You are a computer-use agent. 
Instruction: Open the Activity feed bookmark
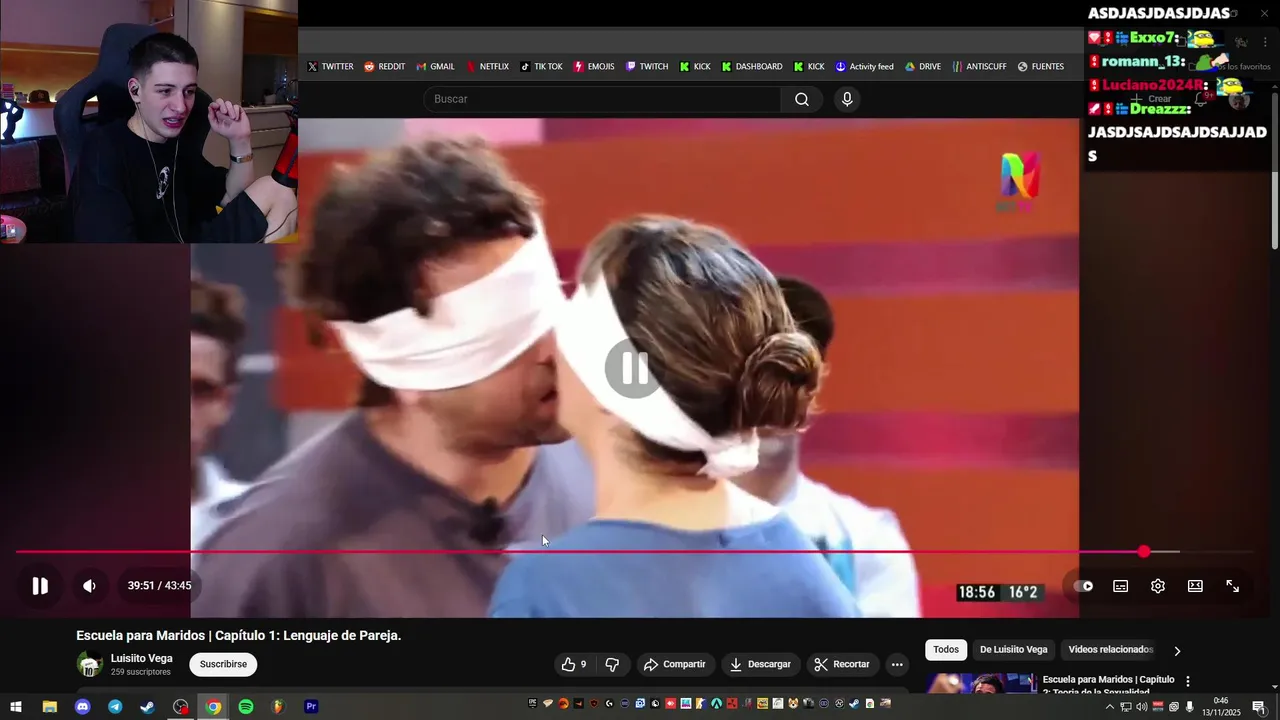pyautogui.click(x=864, y=67)
